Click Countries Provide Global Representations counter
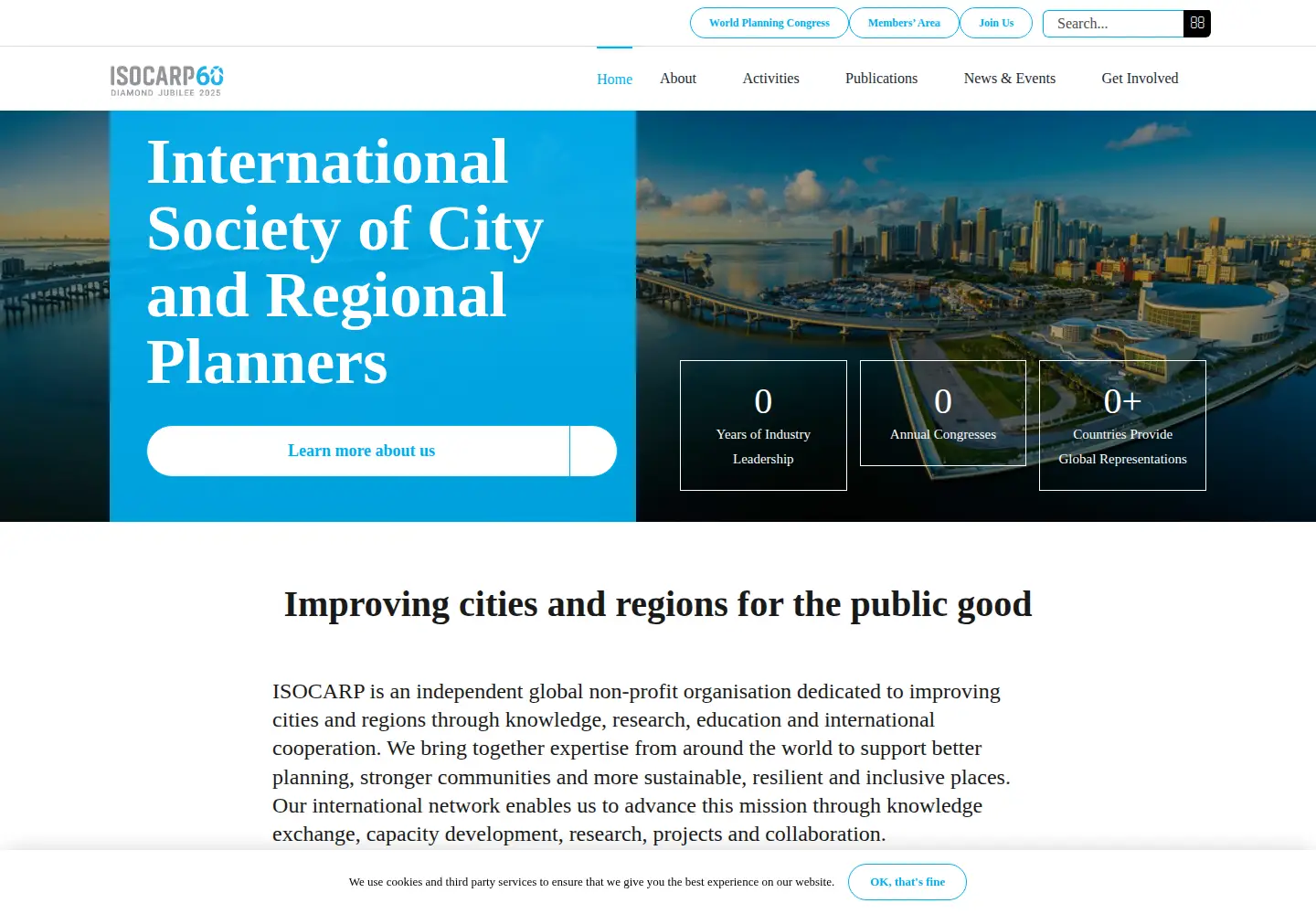Image resolution: width=1316 pixels, height=914 pixels. (1122, 425)
